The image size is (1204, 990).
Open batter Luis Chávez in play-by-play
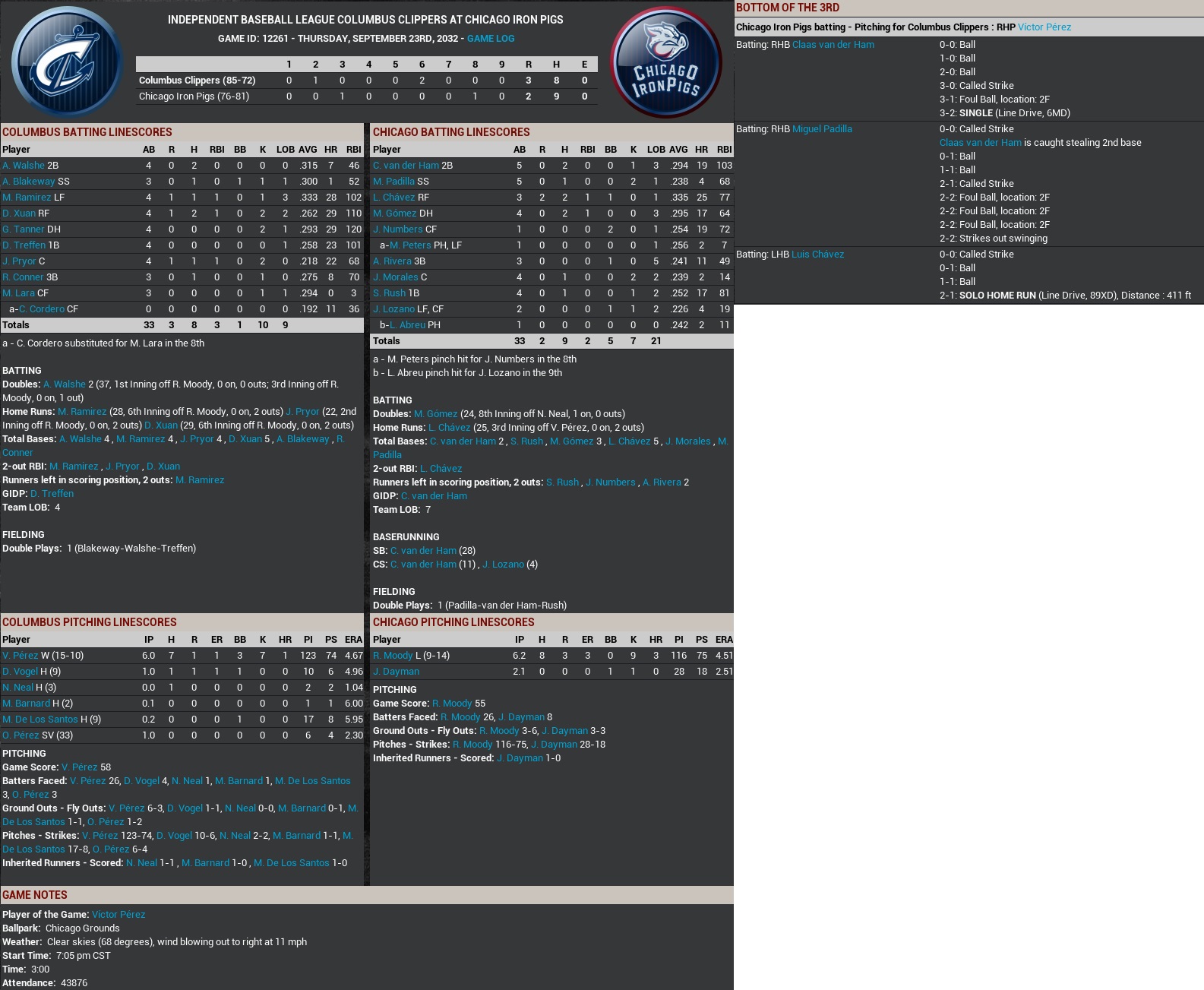tap(817, 255)
